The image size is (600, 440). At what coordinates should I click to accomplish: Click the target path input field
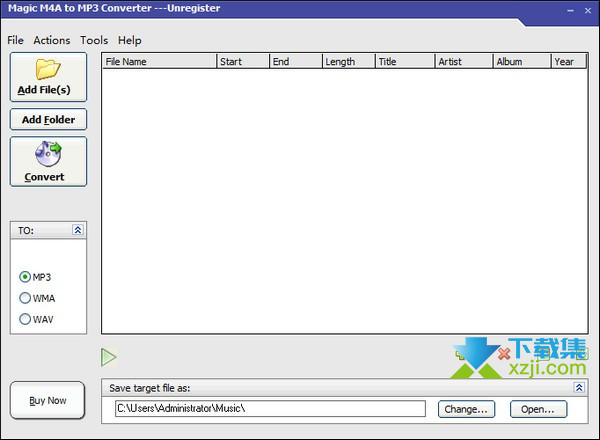point(270,408)
